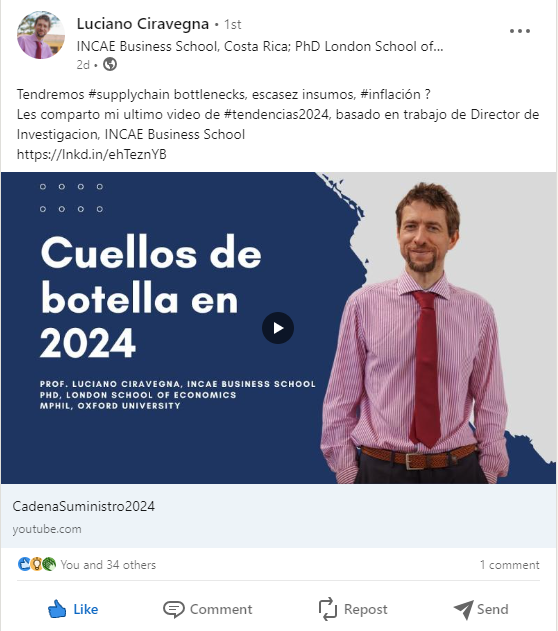Open the #supplychain hashtag
The height and width of the screenshot is (631, 558).
tap(129, 95)
